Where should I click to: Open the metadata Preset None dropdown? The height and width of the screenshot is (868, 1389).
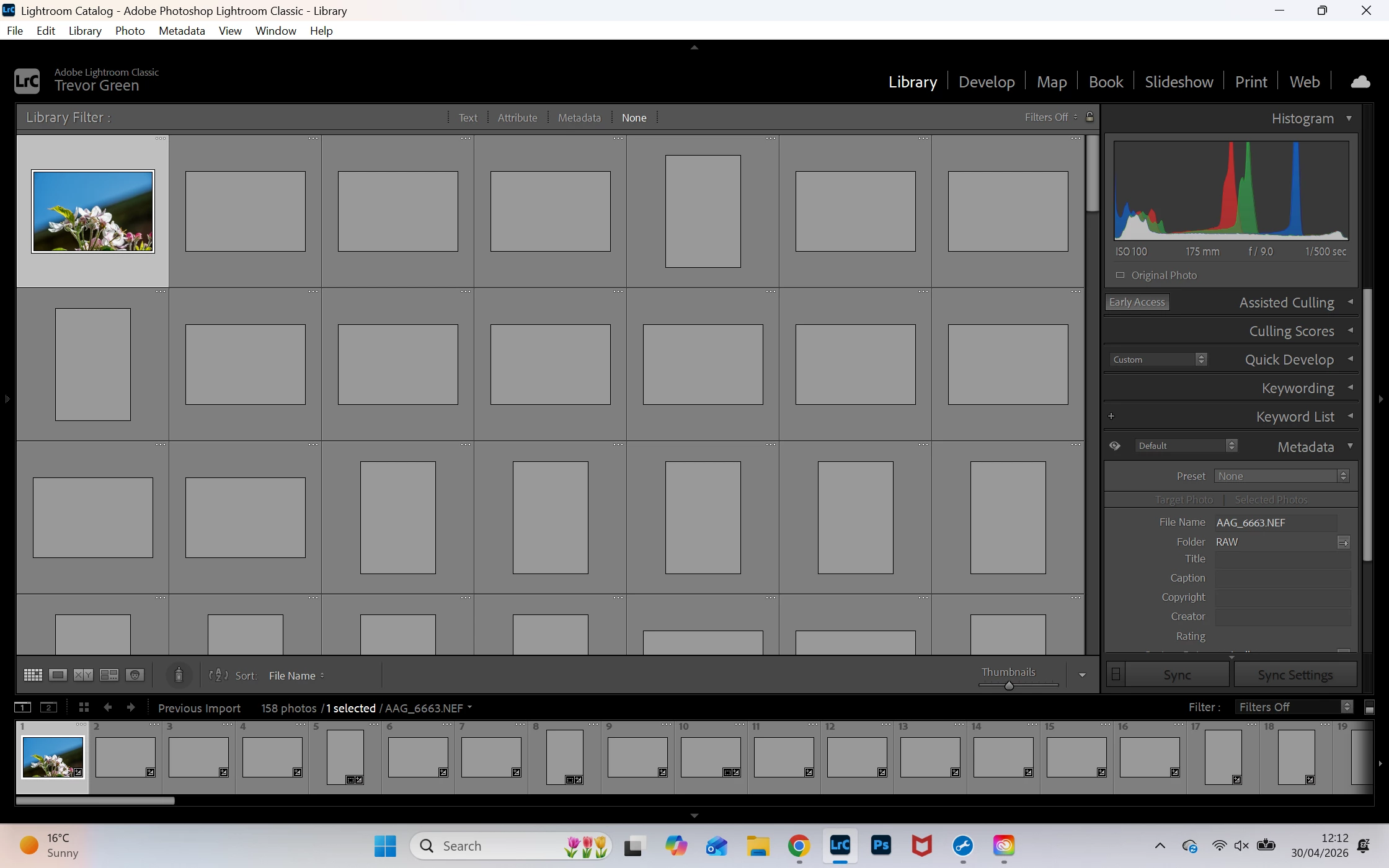pyautogui.click(x=1281, y=476)
